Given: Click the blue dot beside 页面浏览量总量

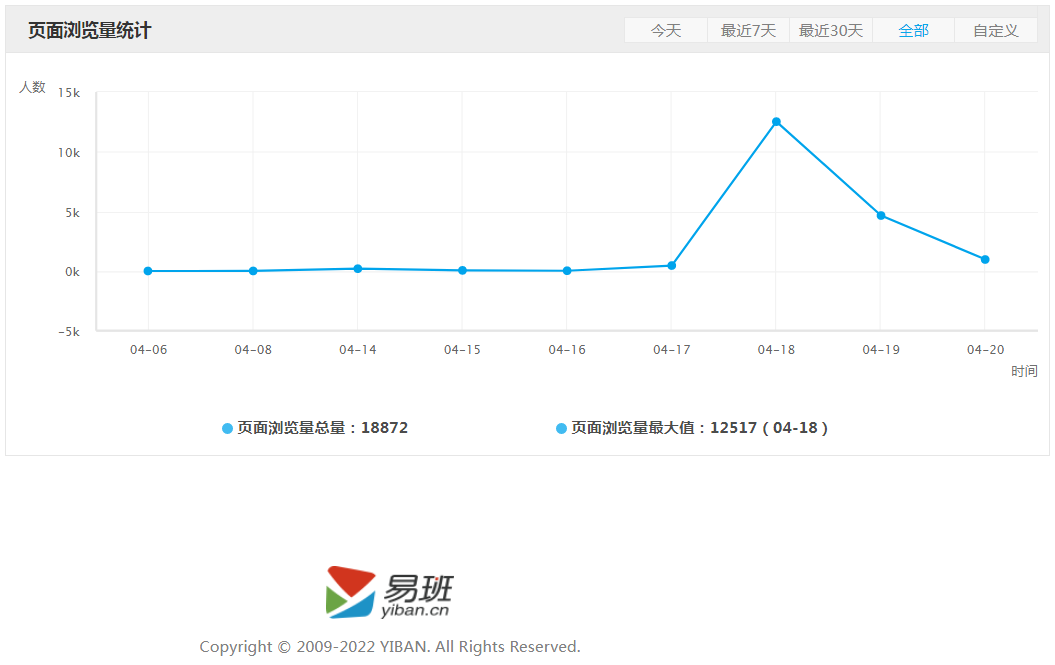Looking at the screenshot, I should coord(227,428).
